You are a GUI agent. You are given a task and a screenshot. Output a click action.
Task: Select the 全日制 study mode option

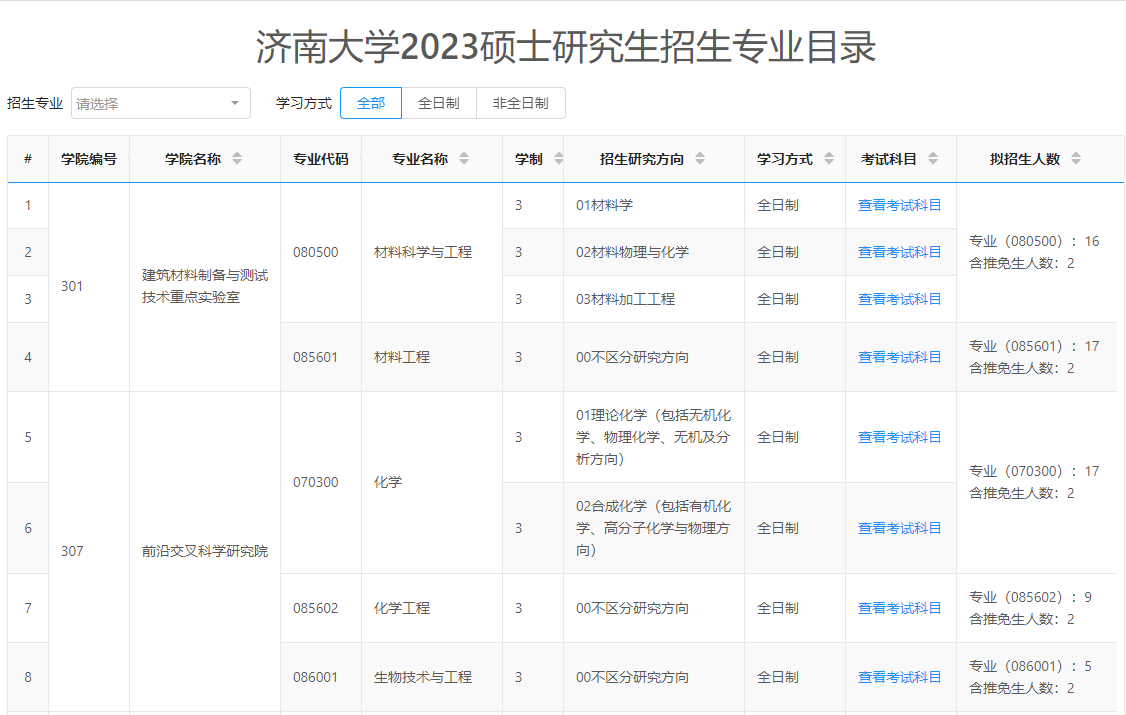438,103
